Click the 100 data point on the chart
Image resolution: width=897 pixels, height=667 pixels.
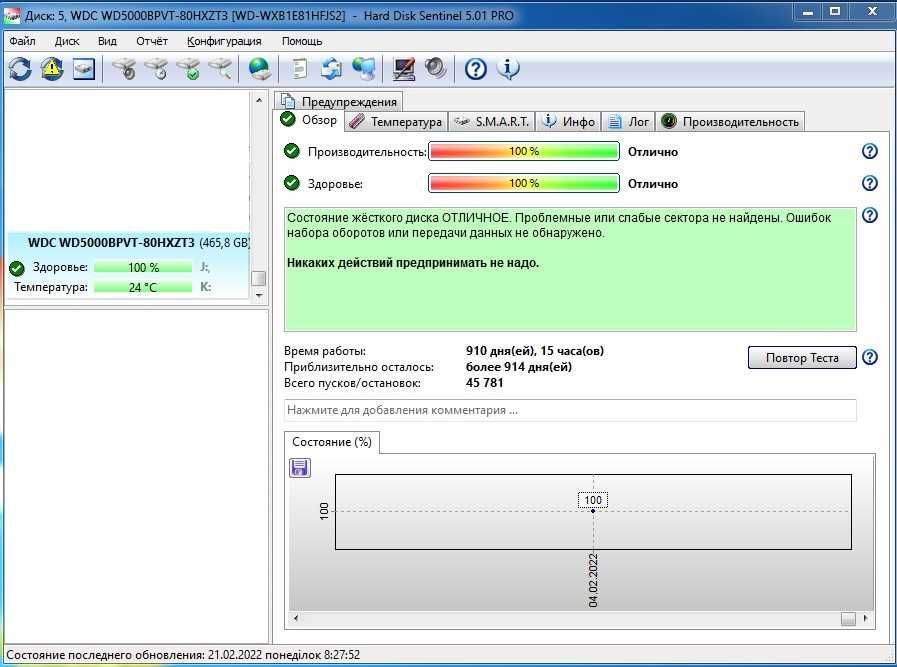click(x=593, y=511)
